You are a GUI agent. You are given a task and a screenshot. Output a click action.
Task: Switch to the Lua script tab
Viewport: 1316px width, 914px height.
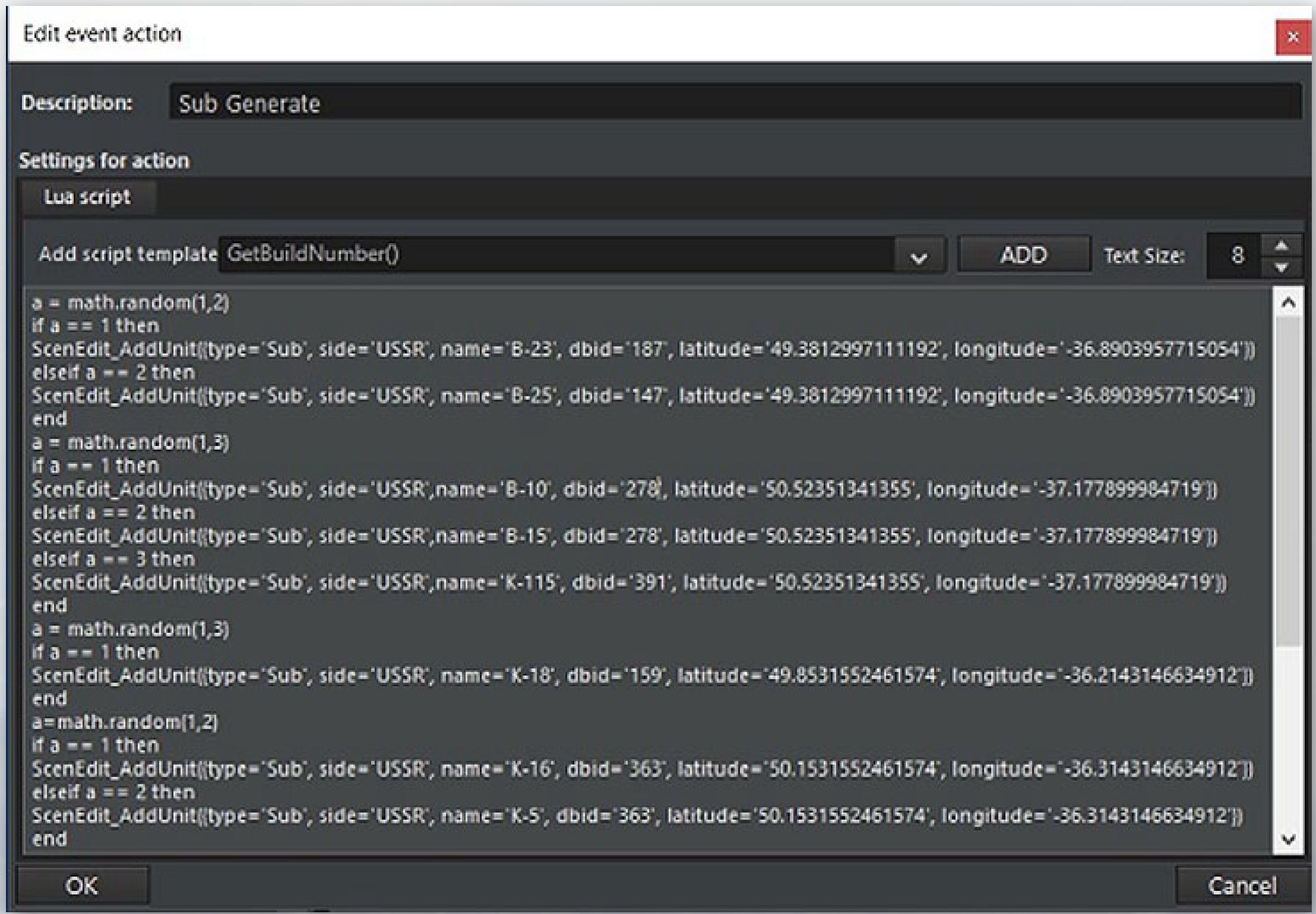pos(87,197)
